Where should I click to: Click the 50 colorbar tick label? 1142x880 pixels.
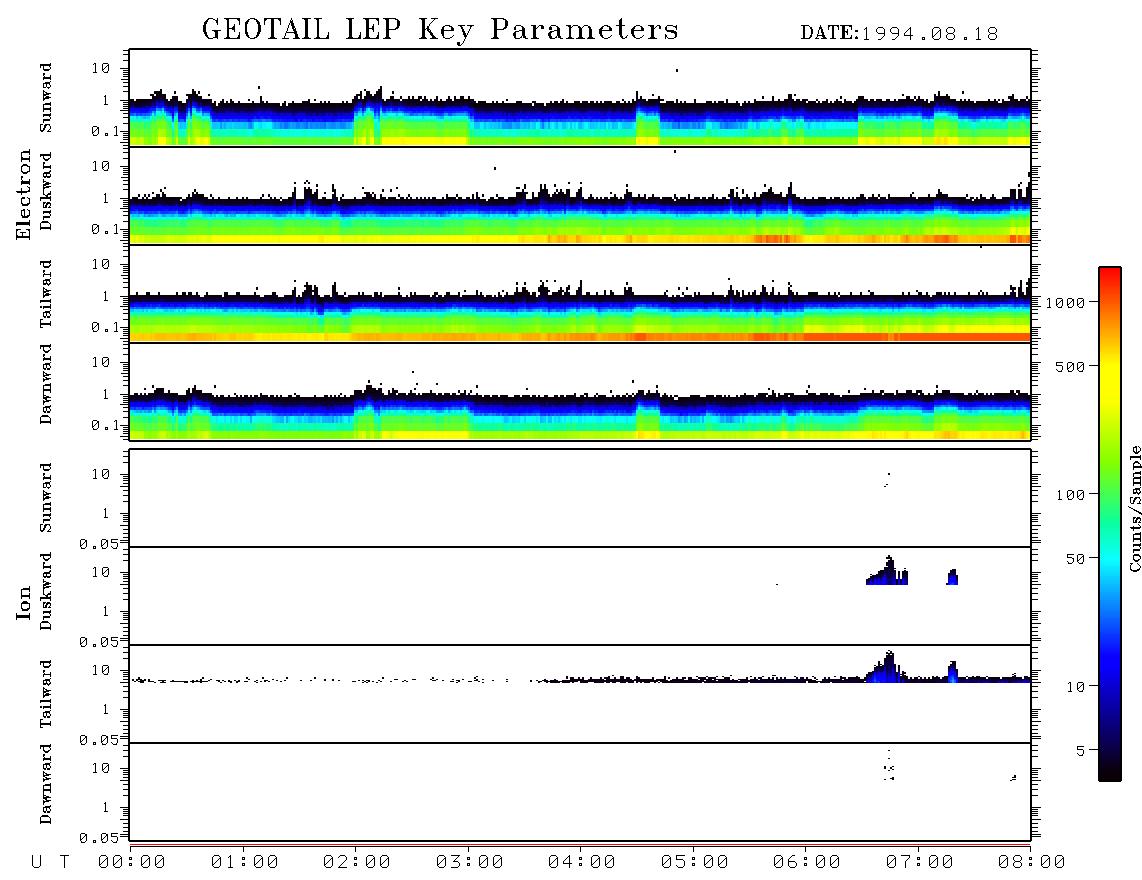[1076, 559]
